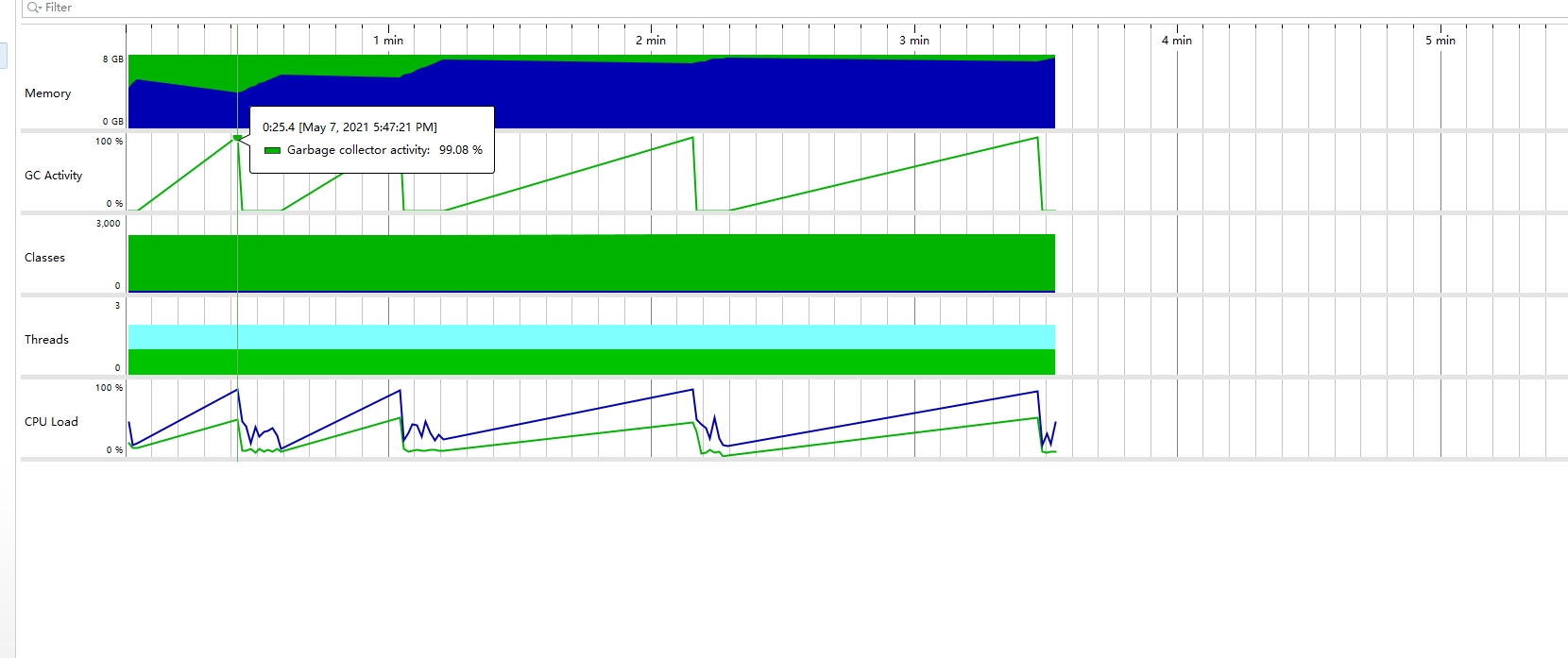Screen dimensions: 1568x658
Task: Click the 3,000 classes axis label
Action: pos(109,224)
